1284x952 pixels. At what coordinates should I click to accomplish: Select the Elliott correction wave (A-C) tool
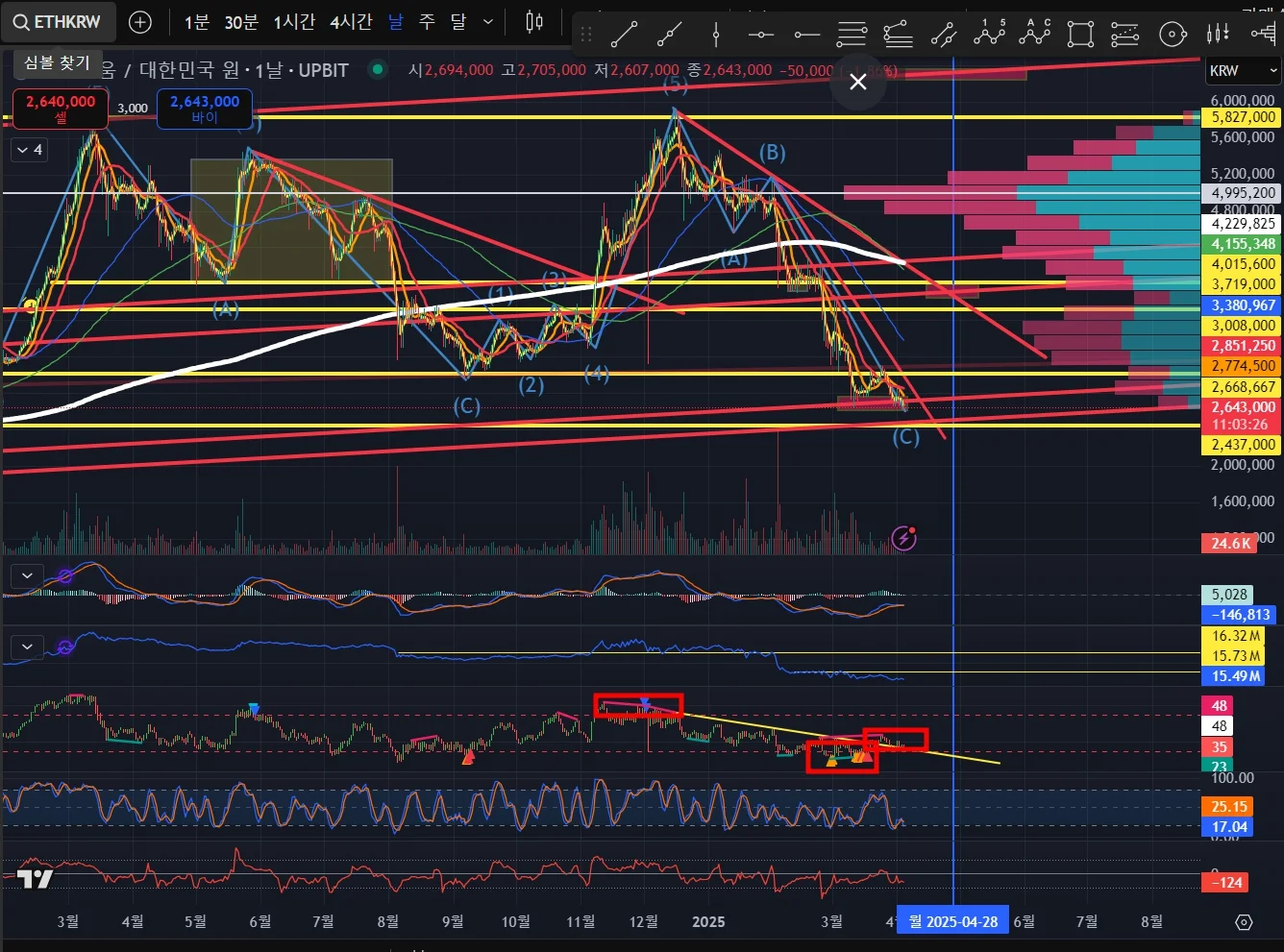coord(1035,34)
